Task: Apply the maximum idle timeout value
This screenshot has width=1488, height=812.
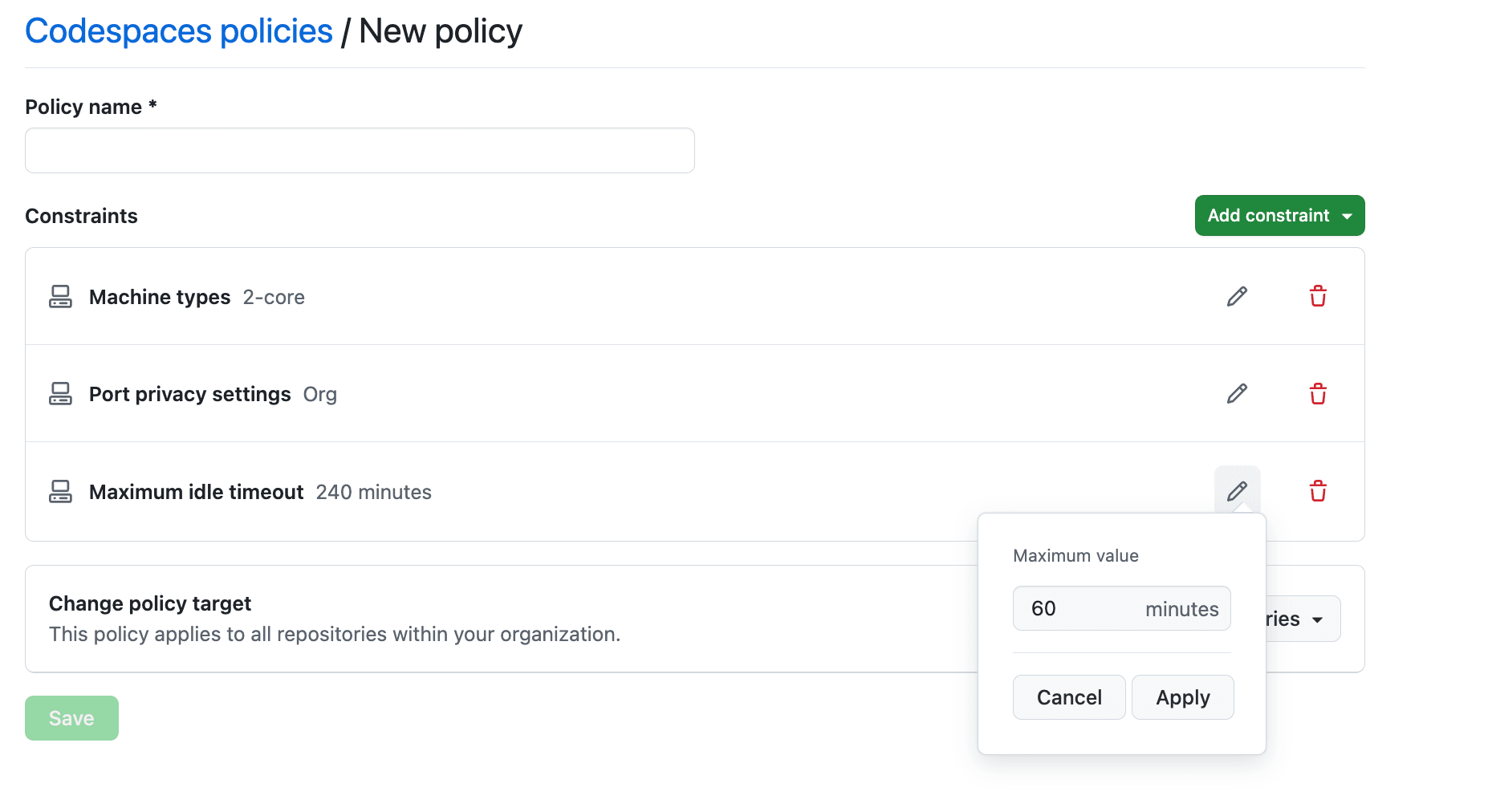Action: pos(1183,697)
